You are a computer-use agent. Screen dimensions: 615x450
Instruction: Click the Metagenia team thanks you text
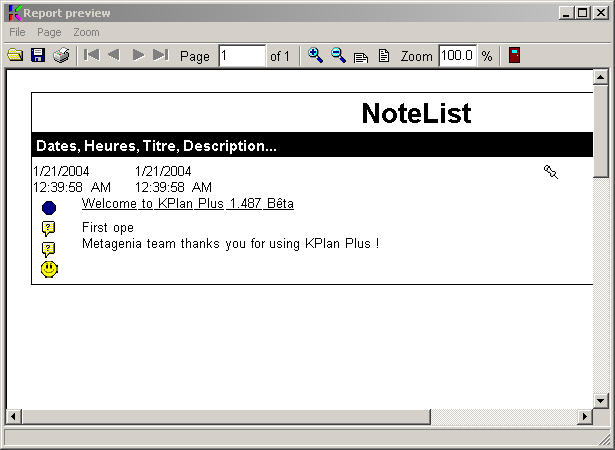(x=230, y=244)
